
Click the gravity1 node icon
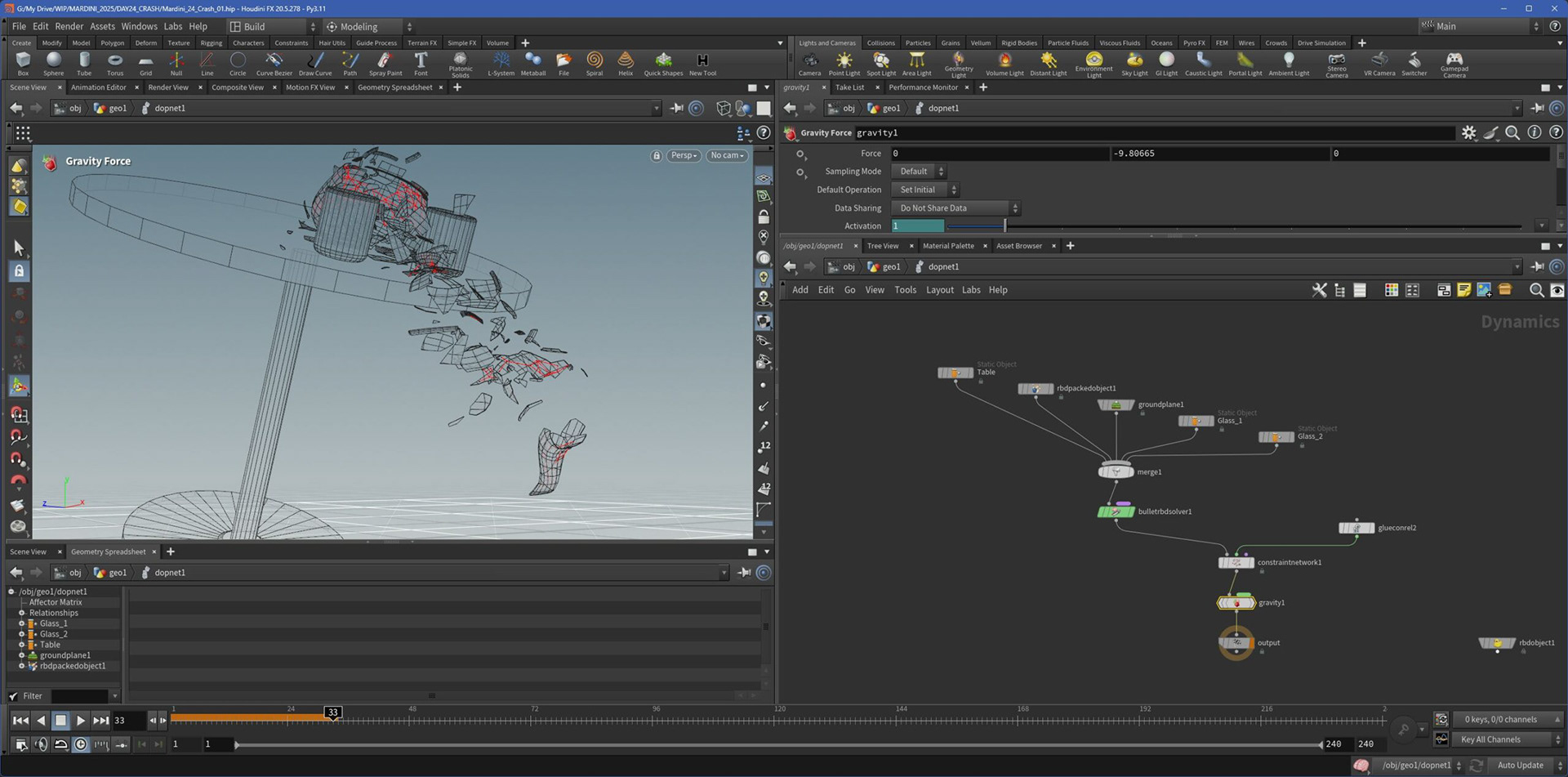coord(1236,603)
